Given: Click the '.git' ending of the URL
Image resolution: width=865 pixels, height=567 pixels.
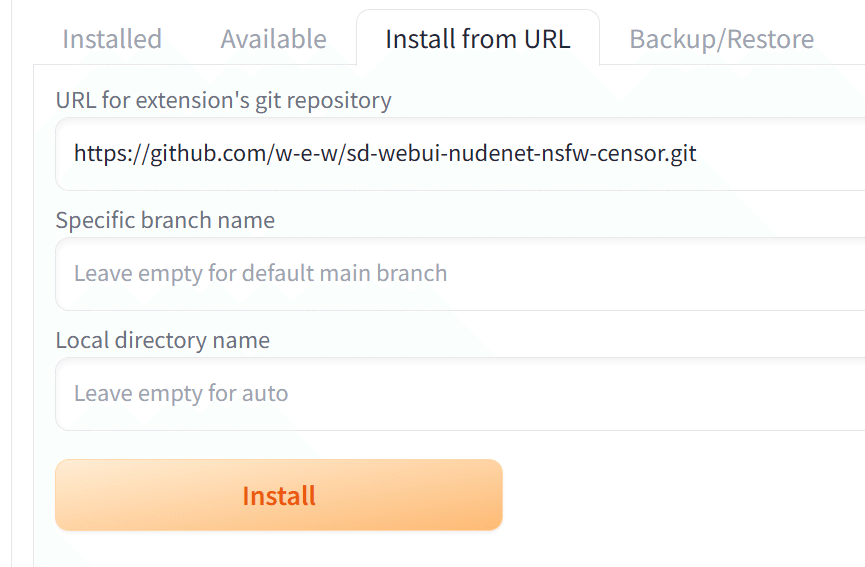Looking at the screenshot, I should 678,154.
